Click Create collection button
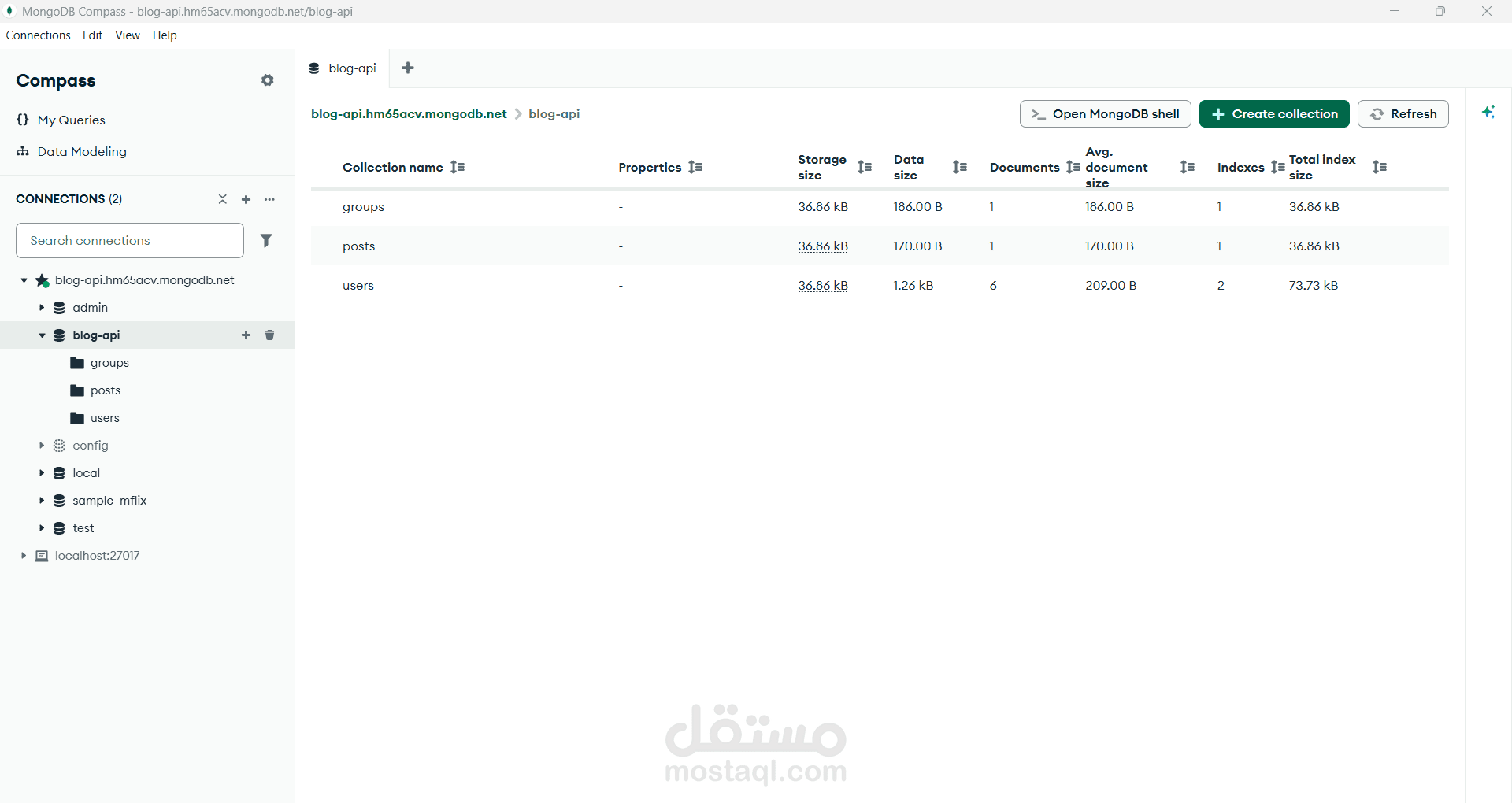Viewport: 1512px width, 803px height. point(1274,113)
